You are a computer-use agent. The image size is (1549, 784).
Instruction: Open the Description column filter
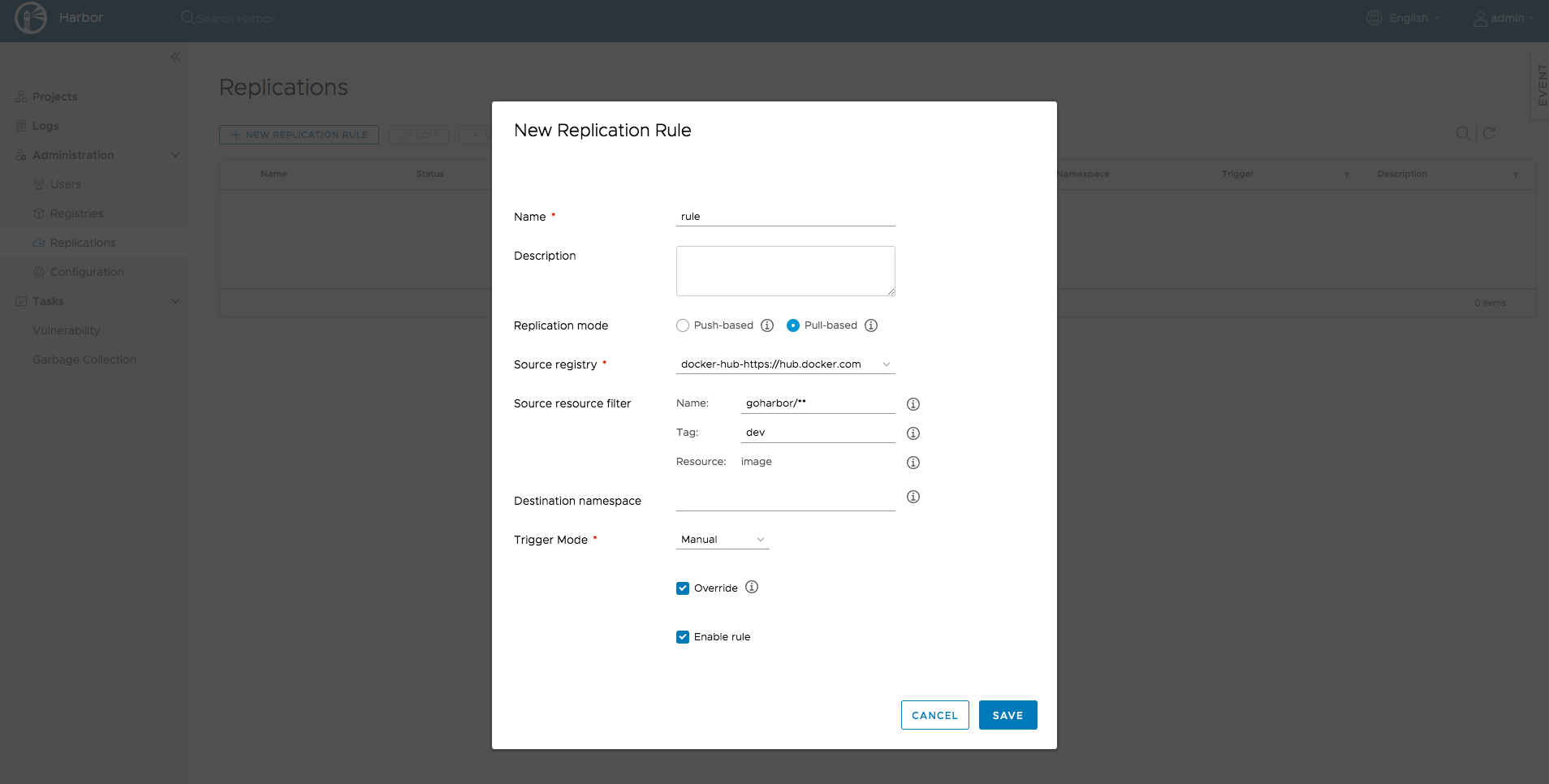tap(1515, 174)
